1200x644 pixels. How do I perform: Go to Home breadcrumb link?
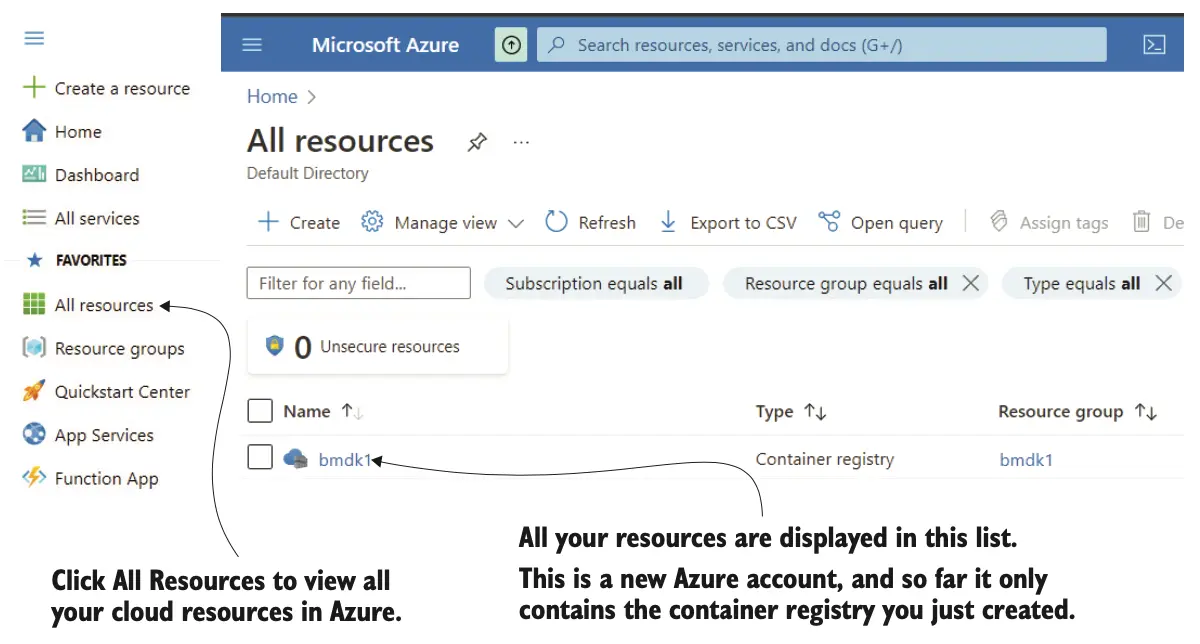pyautogui.click(x=272, y=97)
